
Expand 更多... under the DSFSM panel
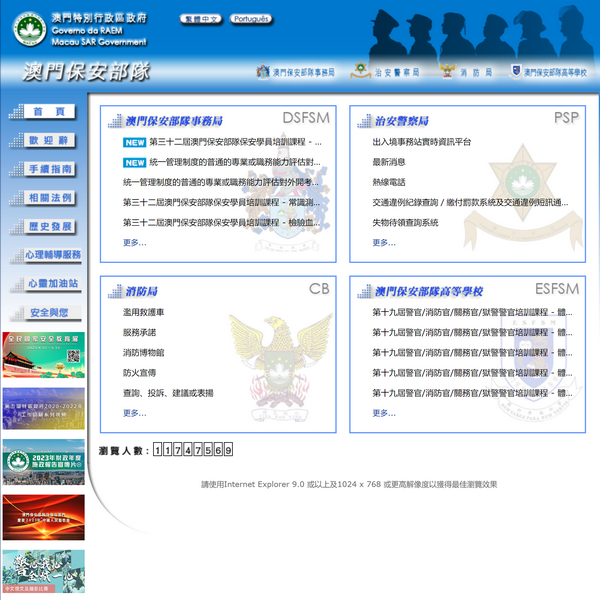point(134,242)
